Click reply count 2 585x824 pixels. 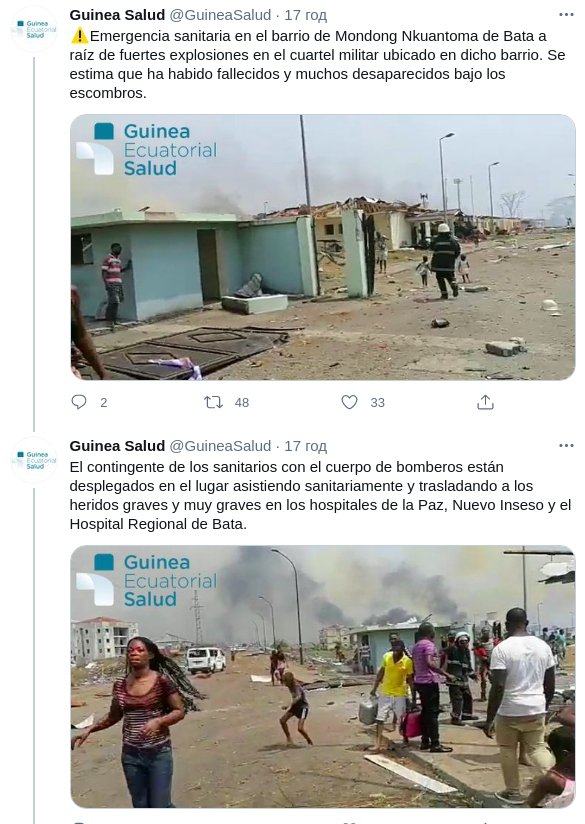click(104, 403)
